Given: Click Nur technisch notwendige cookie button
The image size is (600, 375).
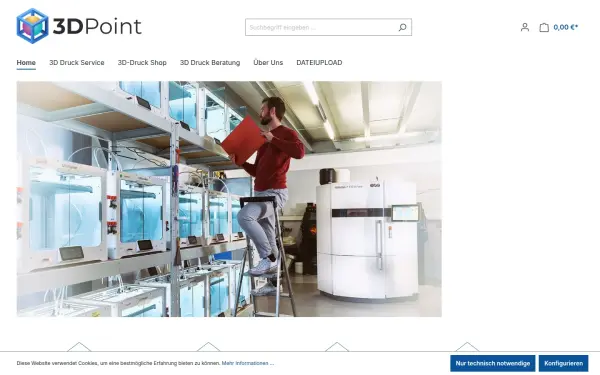Looking at the screenshot, I should click(492, 363).
